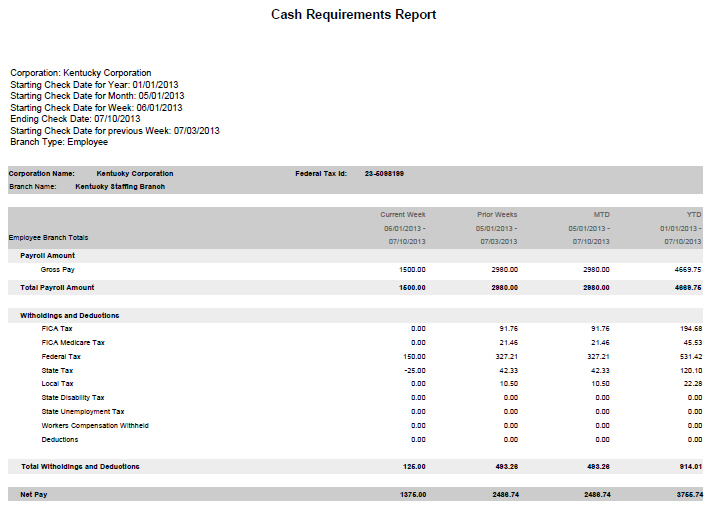The width and height of the screenshot is (714, 525).
Task: Click the Ending Check Date line
Action: tap(75, 119)
